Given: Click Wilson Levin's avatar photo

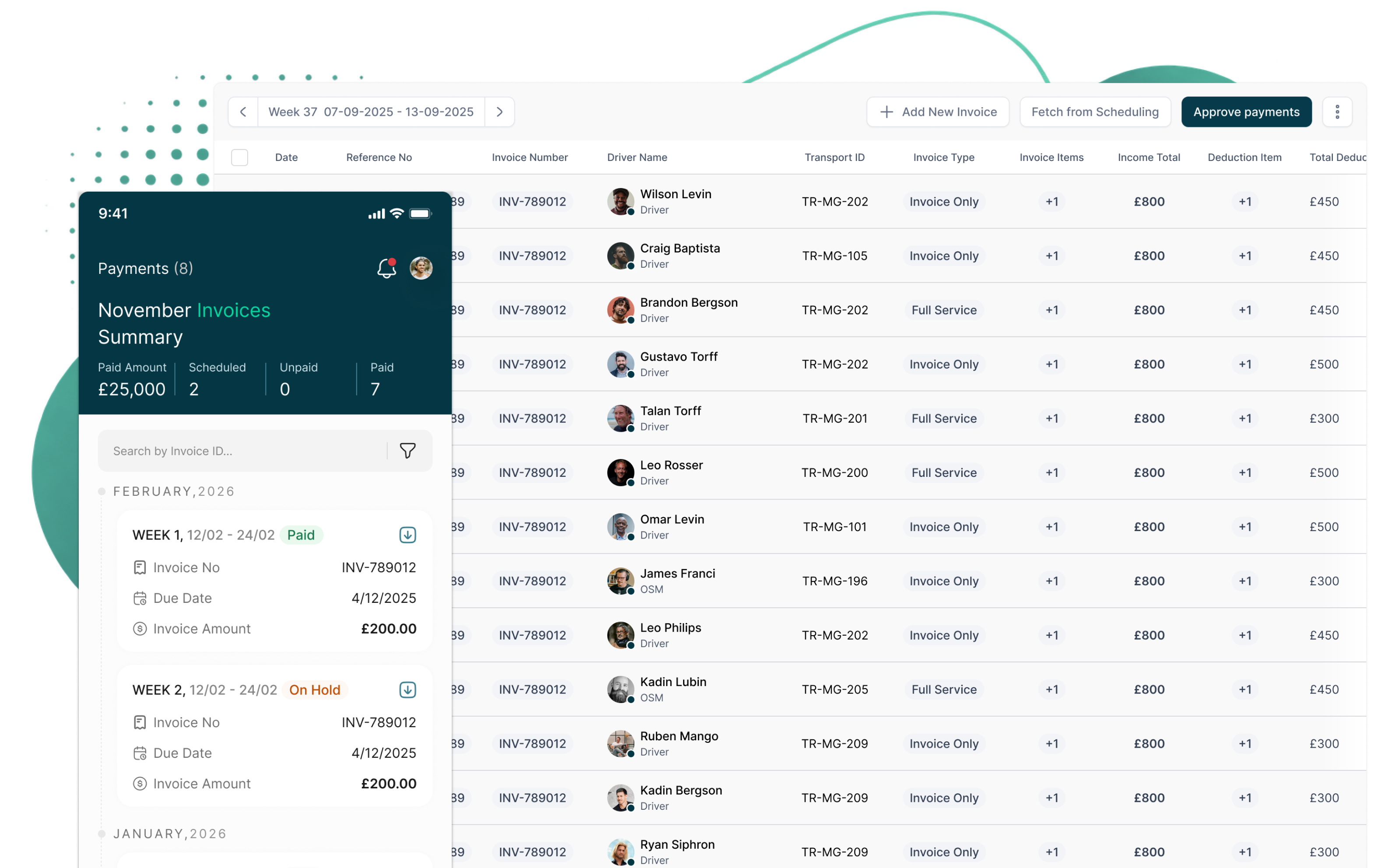Looking at the screenshot, I should [620, 202].
